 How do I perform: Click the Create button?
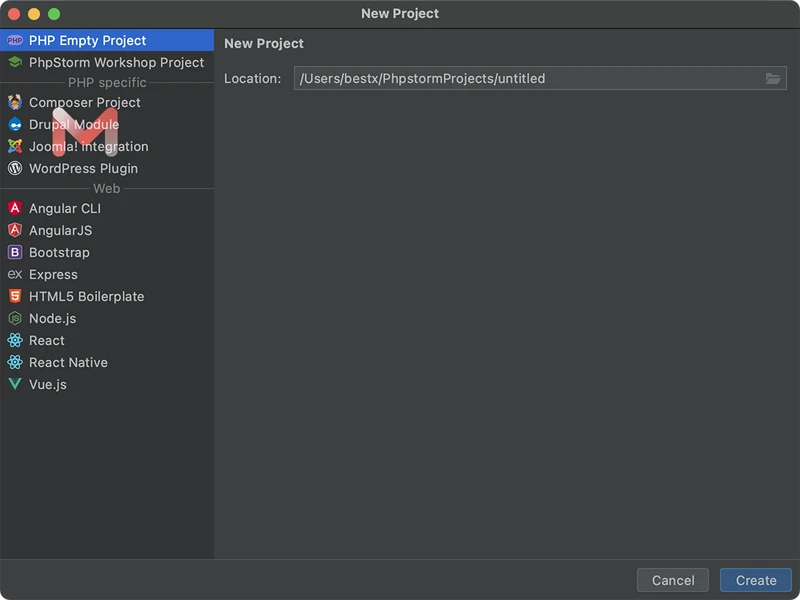[756, 580]
